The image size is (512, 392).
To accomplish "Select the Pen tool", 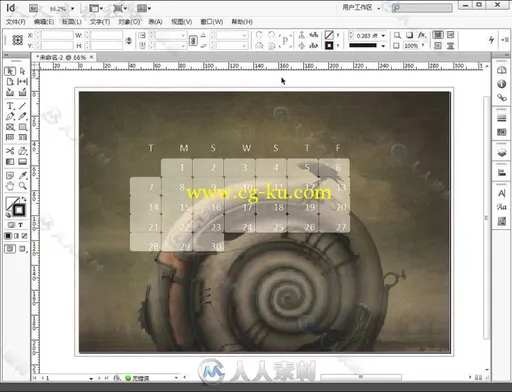I will tap(10, 116).
